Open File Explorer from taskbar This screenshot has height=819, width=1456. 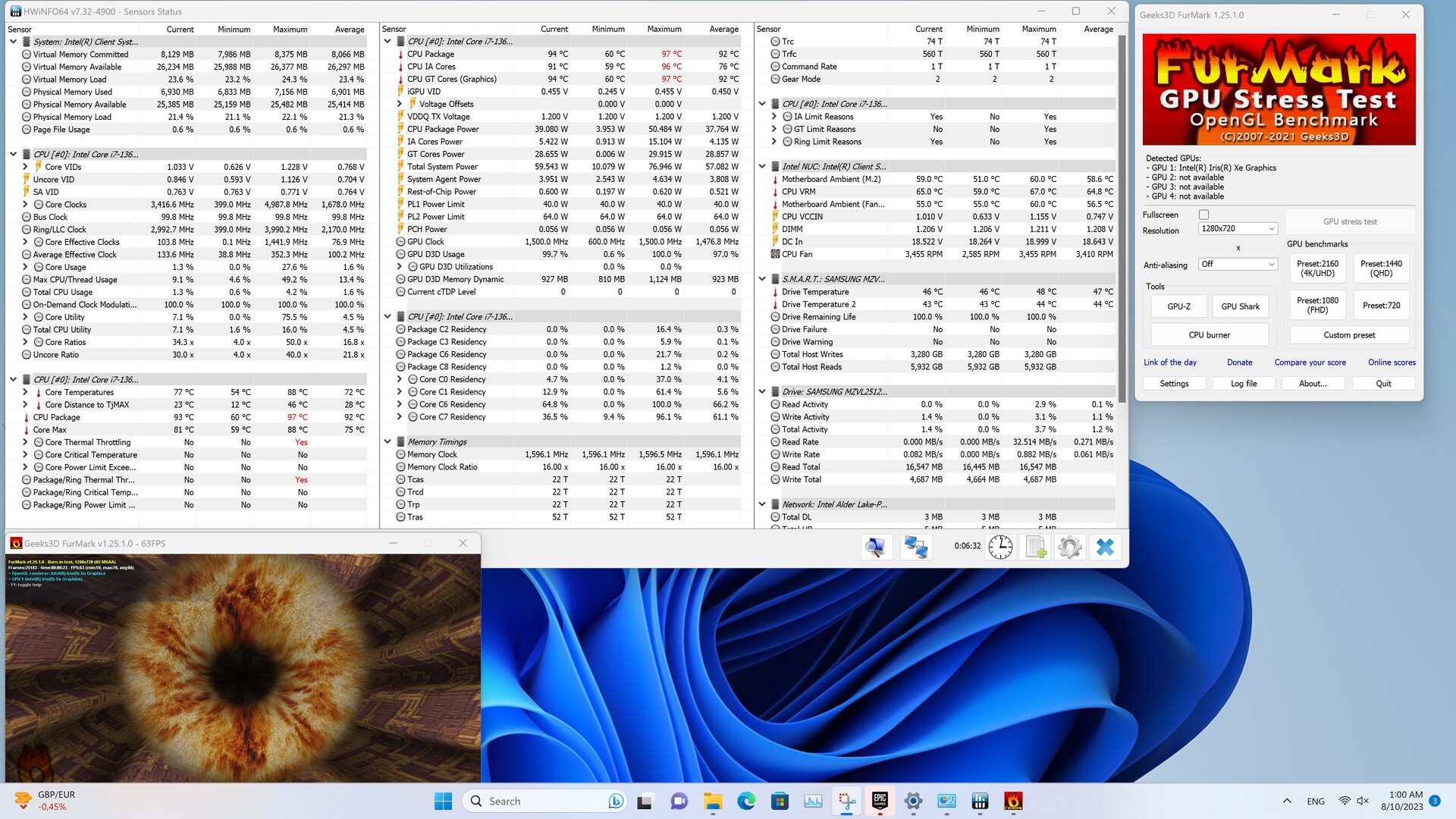[x=713, y=801]
